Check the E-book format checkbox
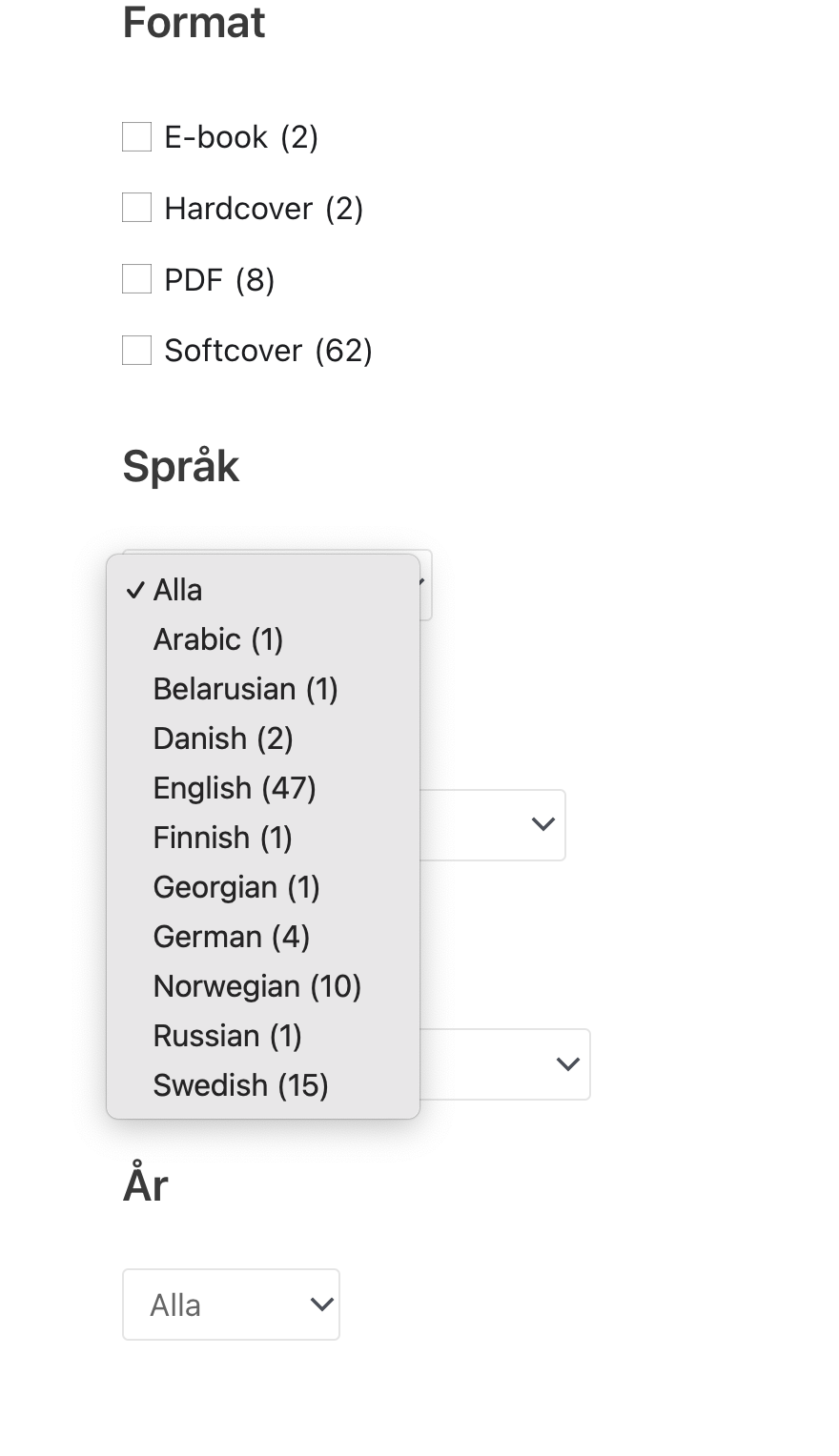This screenshot has width=839, height=1456. (137, 137)
